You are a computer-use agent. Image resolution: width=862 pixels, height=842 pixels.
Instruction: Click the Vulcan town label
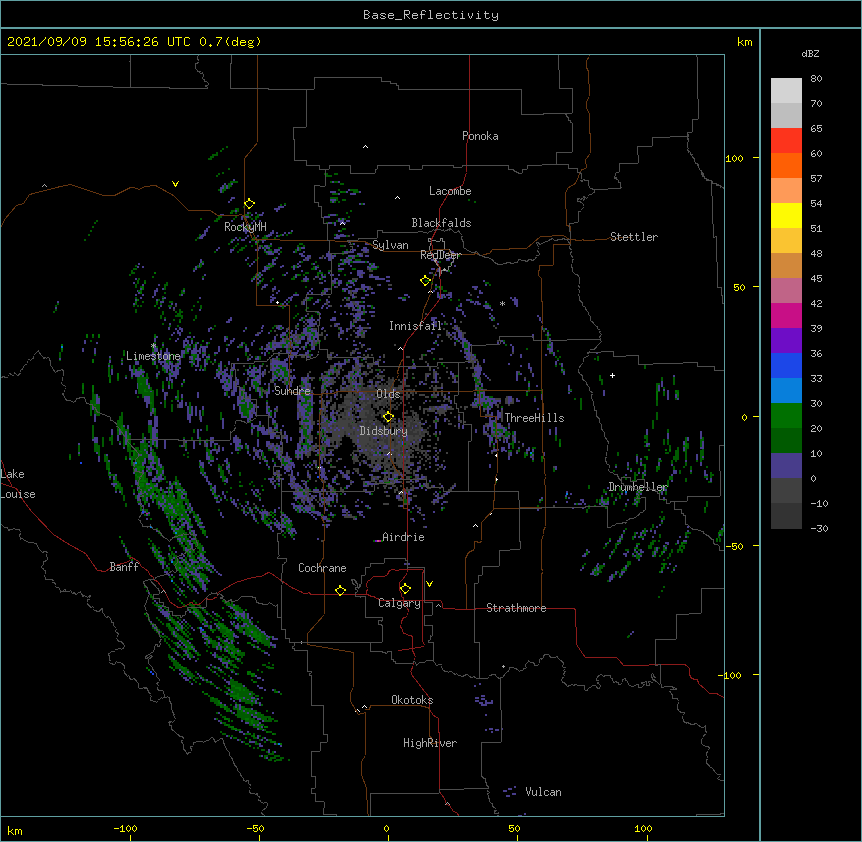(x=543, y=792)
